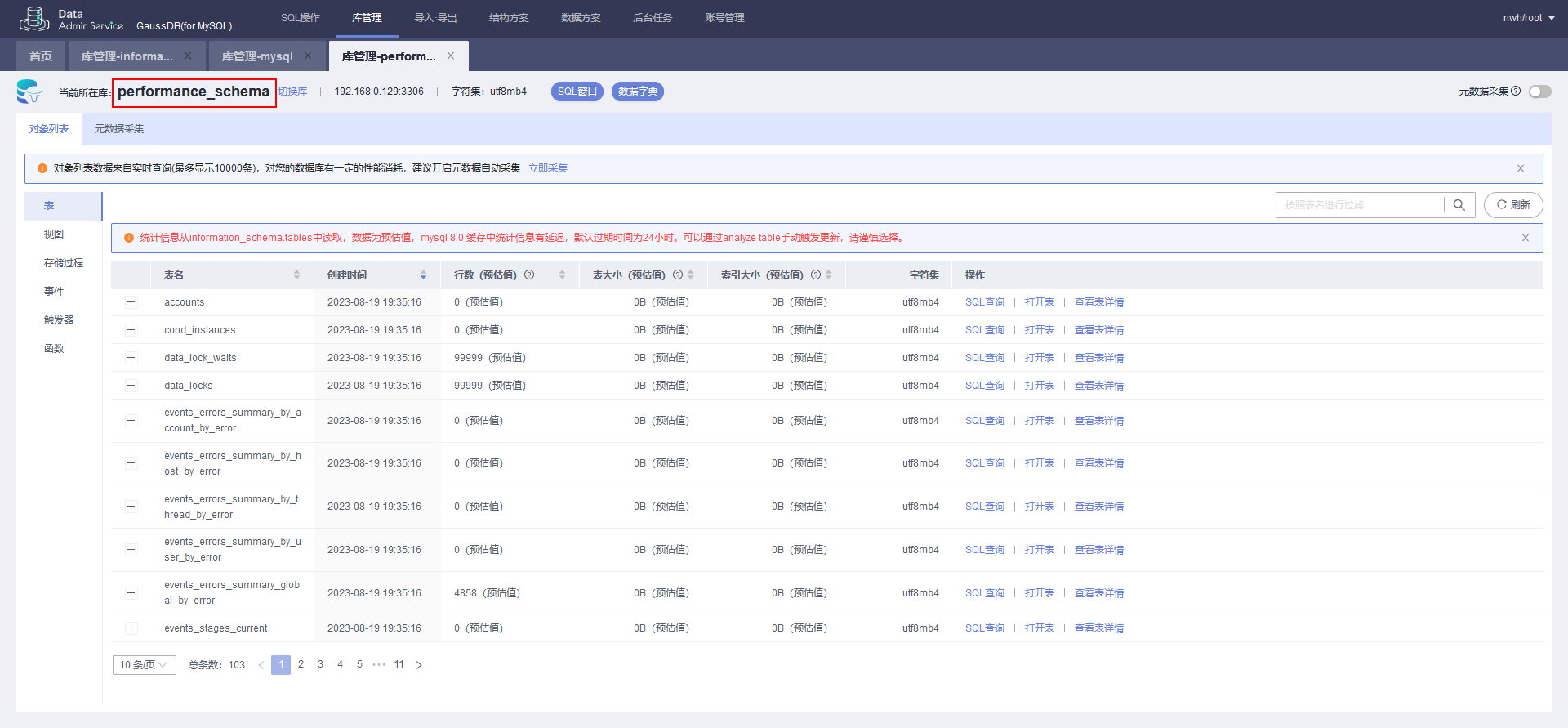
Task: Dismiss the red statistics warning banner
Action: click(1526, 238)
